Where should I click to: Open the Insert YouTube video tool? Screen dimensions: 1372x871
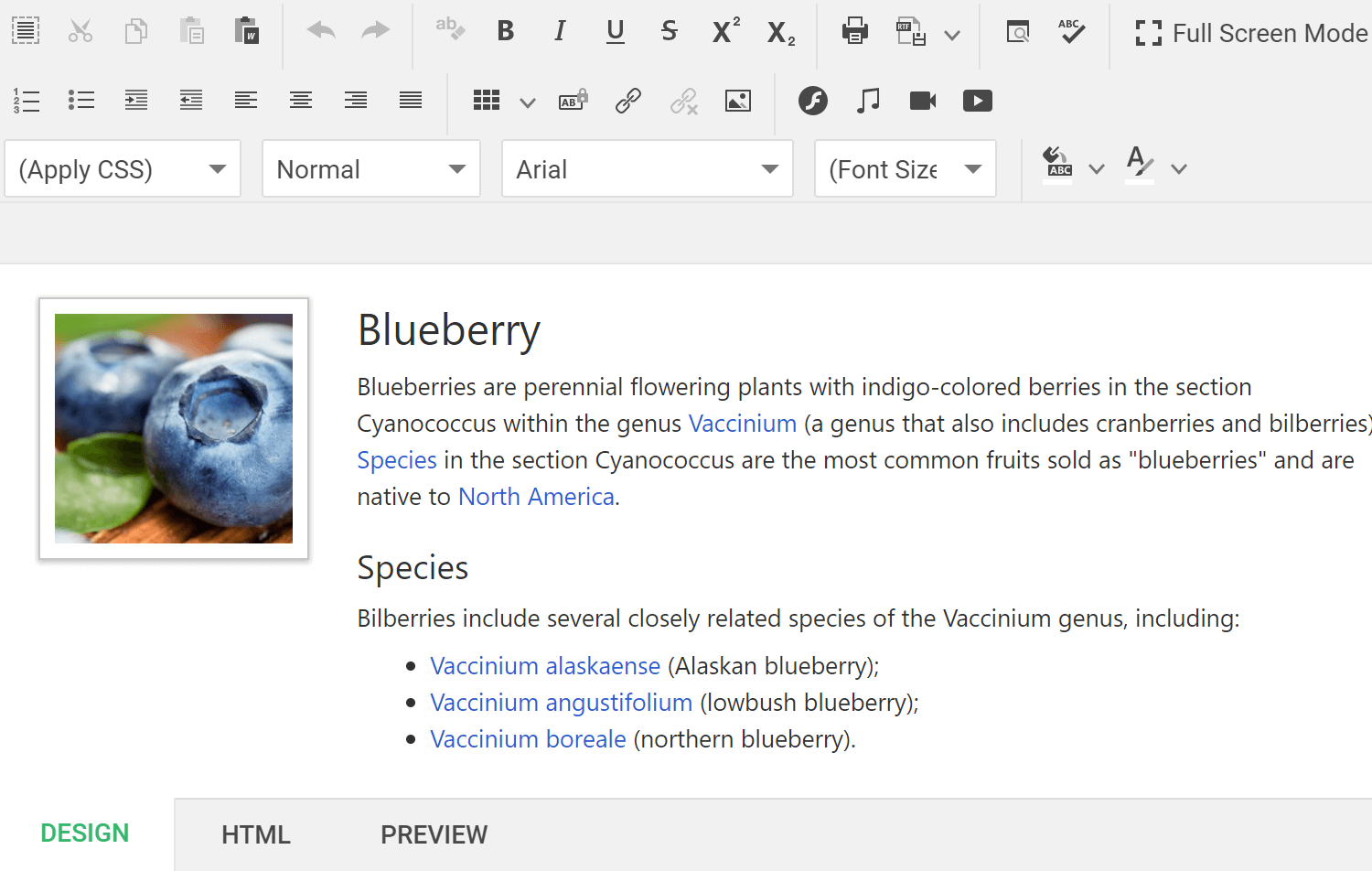point(977,101)
